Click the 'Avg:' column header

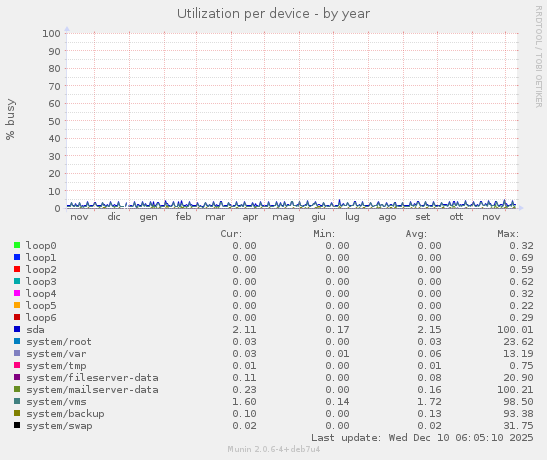tap(416, 234)
